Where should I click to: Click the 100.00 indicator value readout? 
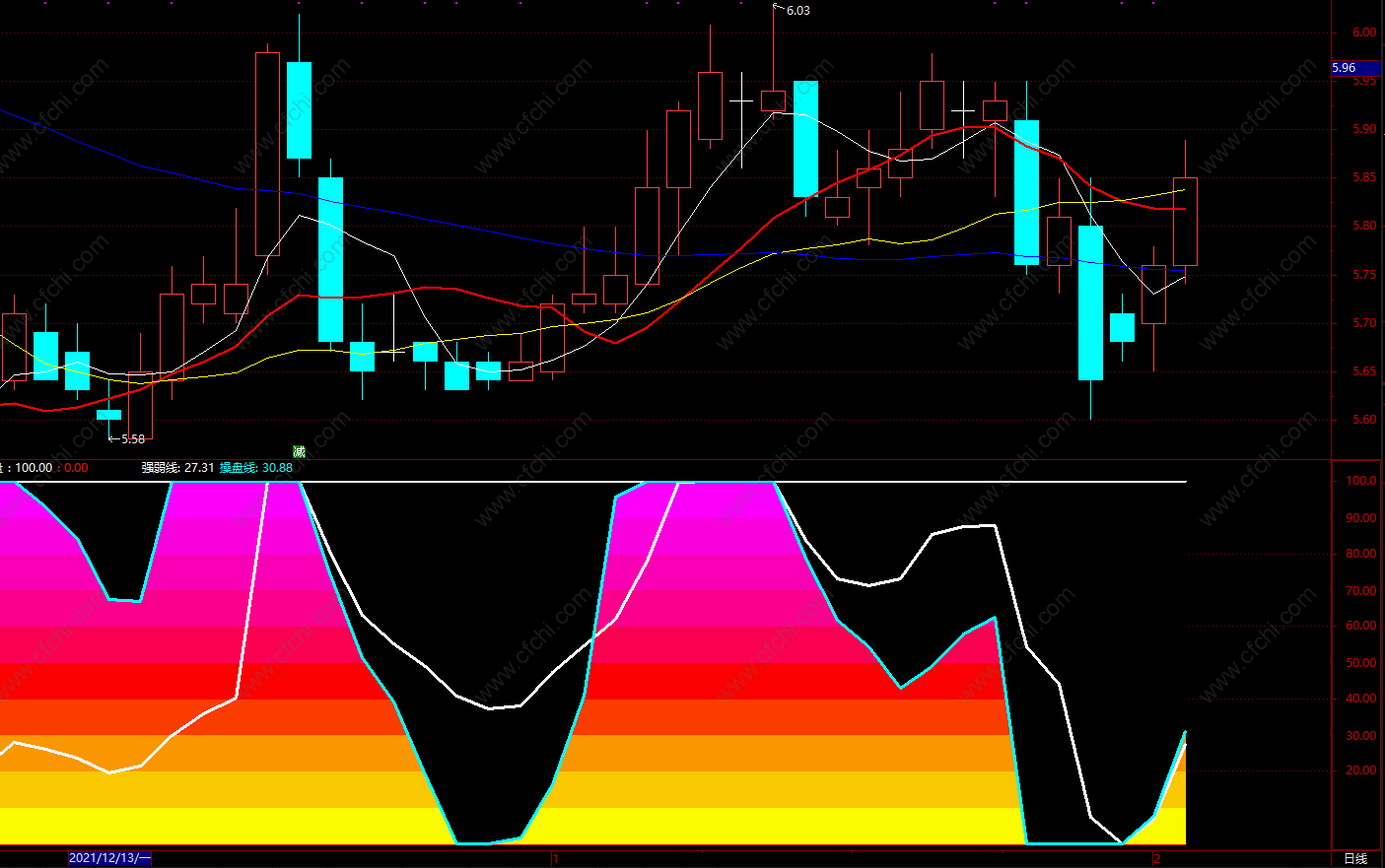[x=34, y=468]
